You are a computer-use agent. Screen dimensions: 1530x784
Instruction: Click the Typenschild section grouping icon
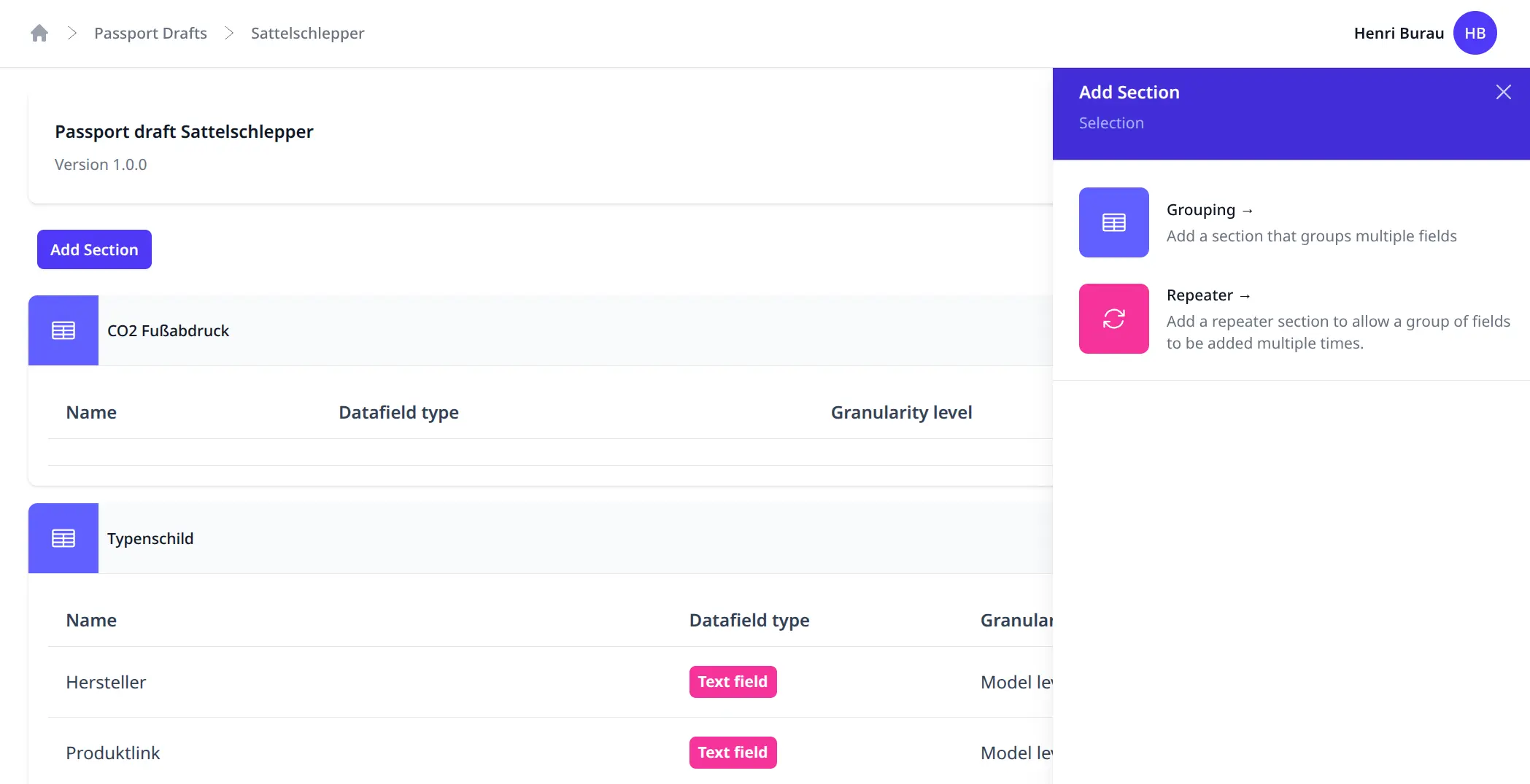(x=63, y=538)
